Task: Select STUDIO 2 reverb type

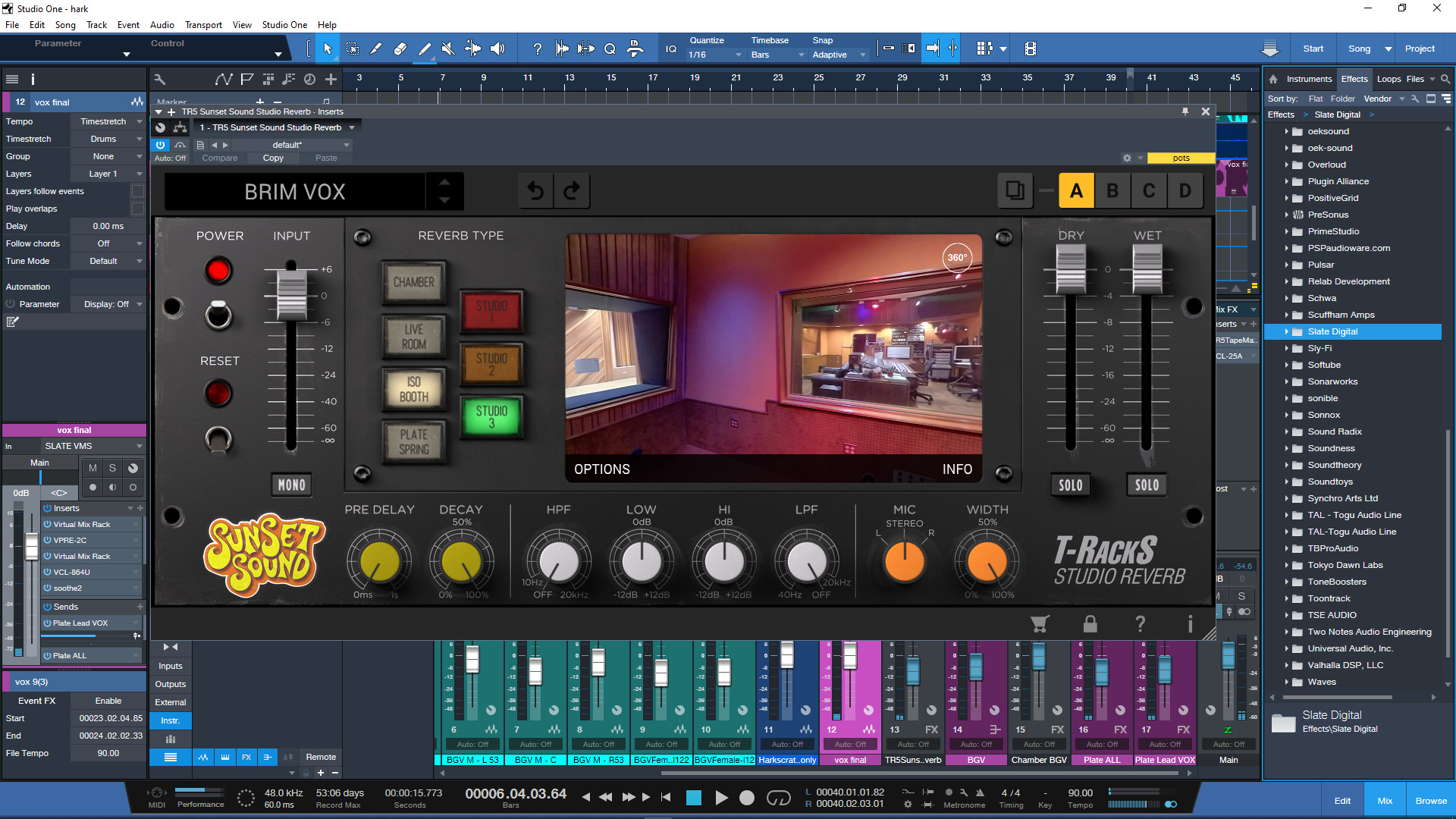Action: pyautogui.click(x=491, y=365)
